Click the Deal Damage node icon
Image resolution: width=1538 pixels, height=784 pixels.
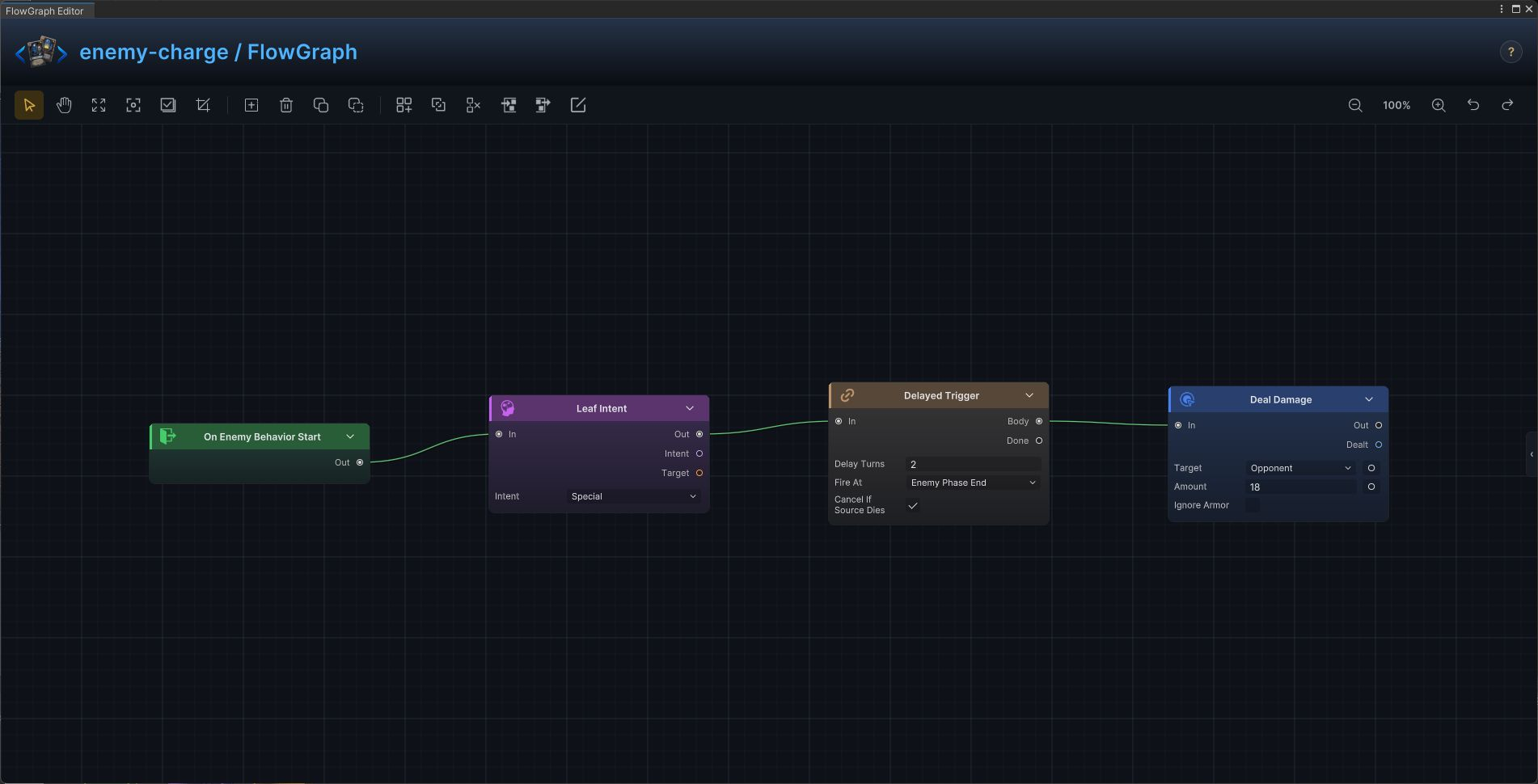point(1187,399)
